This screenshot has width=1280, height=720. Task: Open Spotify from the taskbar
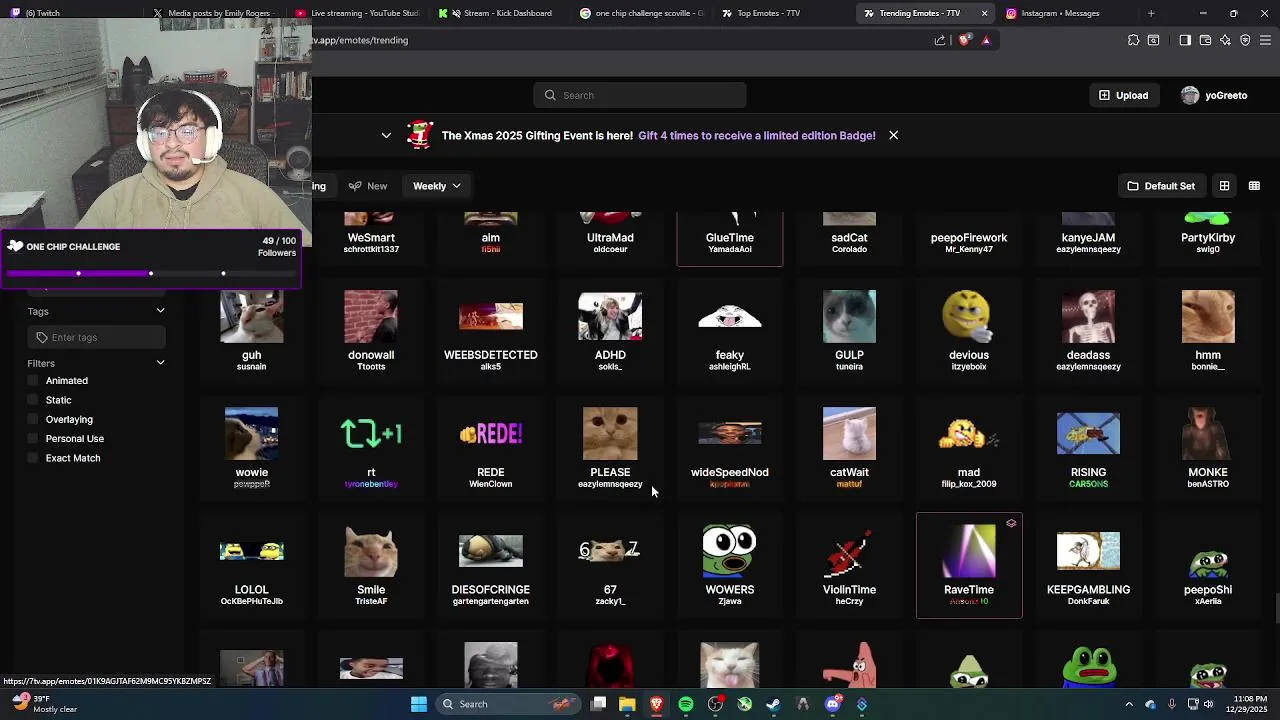point(686,704)
